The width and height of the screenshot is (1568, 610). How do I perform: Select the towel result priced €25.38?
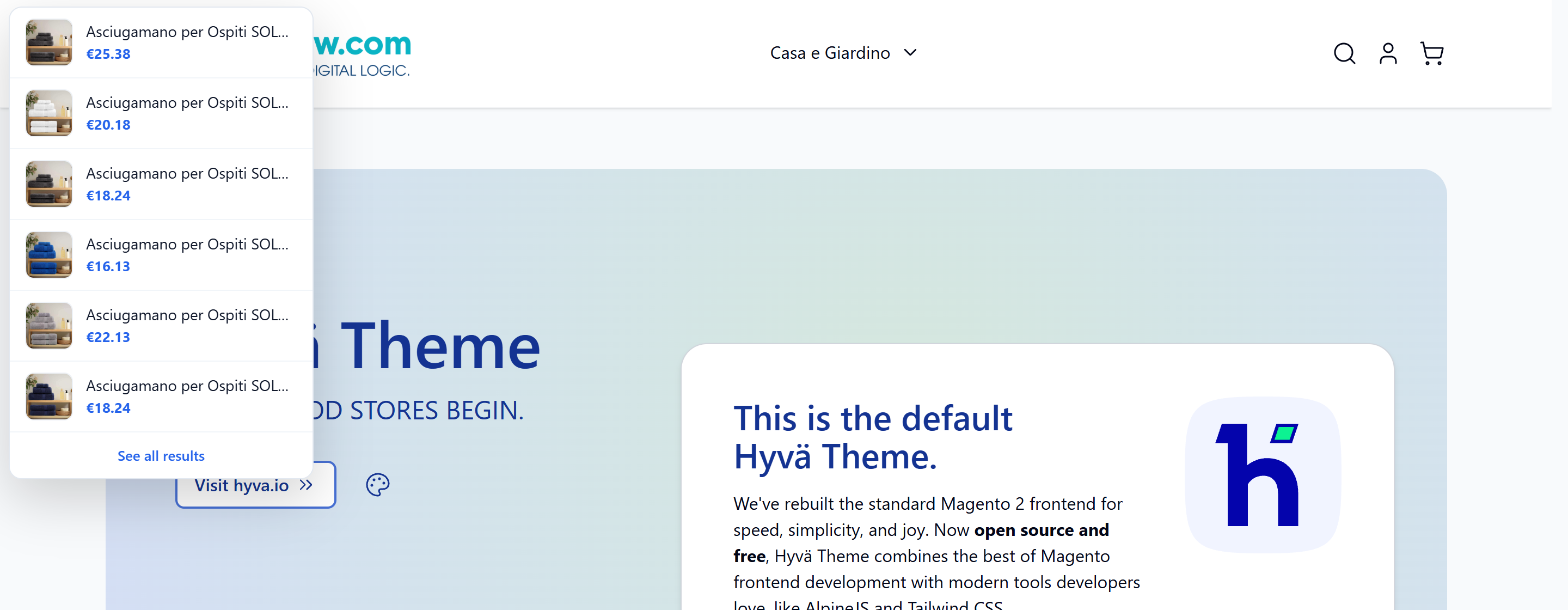pyautogui.click(x=161, y=42)
